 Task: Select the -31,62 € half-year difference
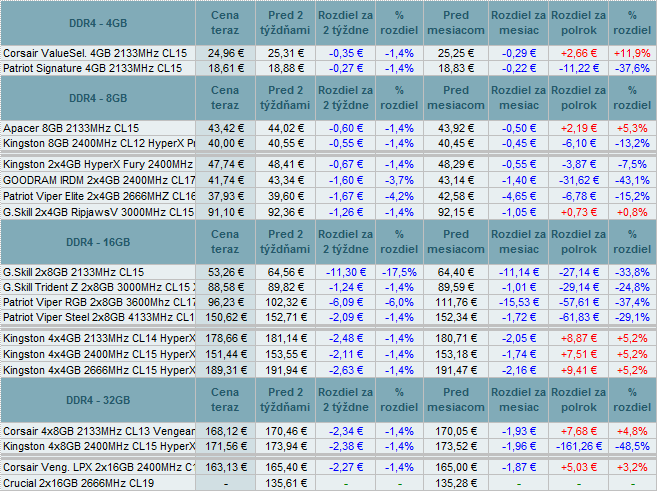tap(579, 180)
